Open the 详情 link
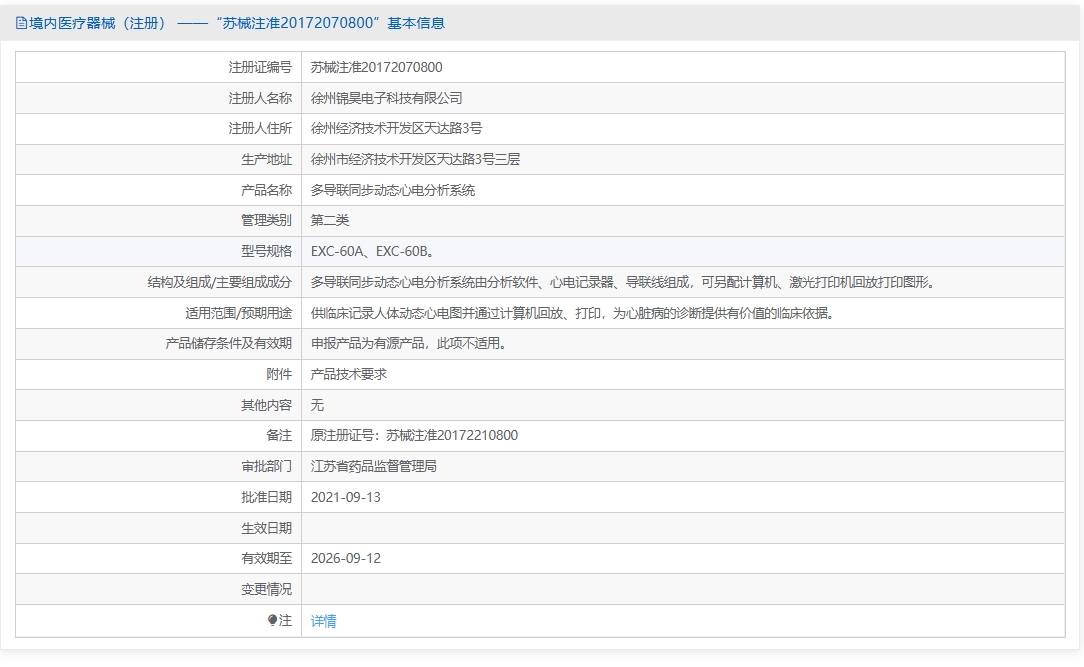This screenshot has height=667, width=1084. pos(324,621)
